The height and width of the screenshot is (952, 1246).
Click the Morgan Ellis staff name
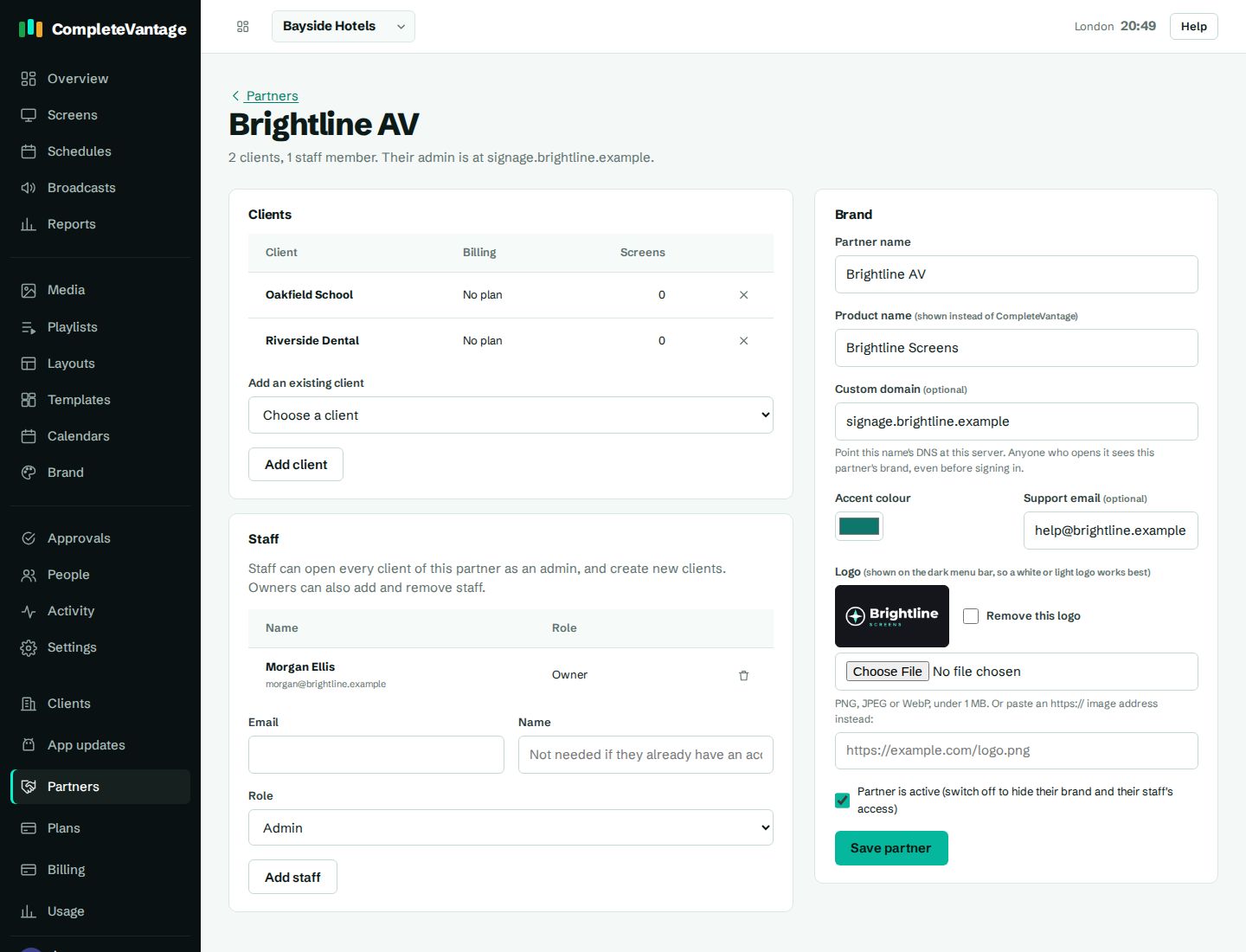pos(300,667)
